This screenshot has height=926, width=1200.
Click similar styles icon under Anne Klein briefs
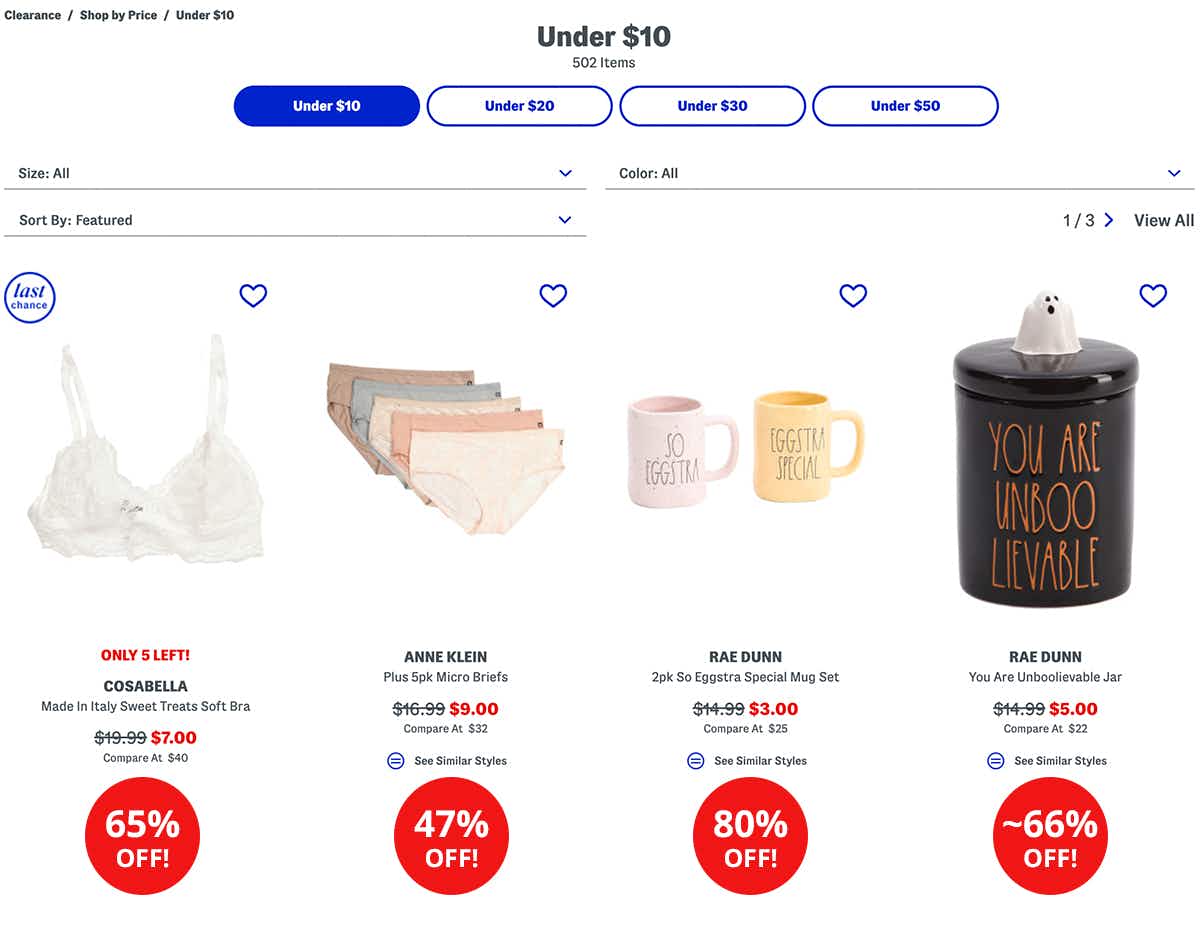[x=396, y=761]
